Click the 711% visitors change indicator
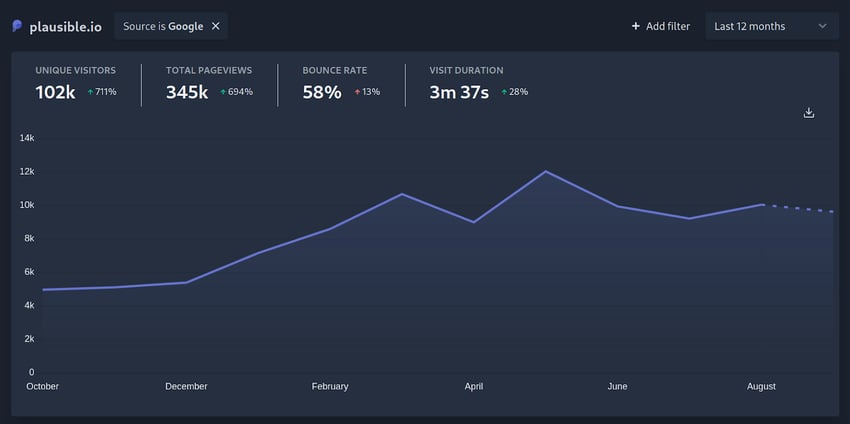Screen dimensions: 850x424 (102, 92)
